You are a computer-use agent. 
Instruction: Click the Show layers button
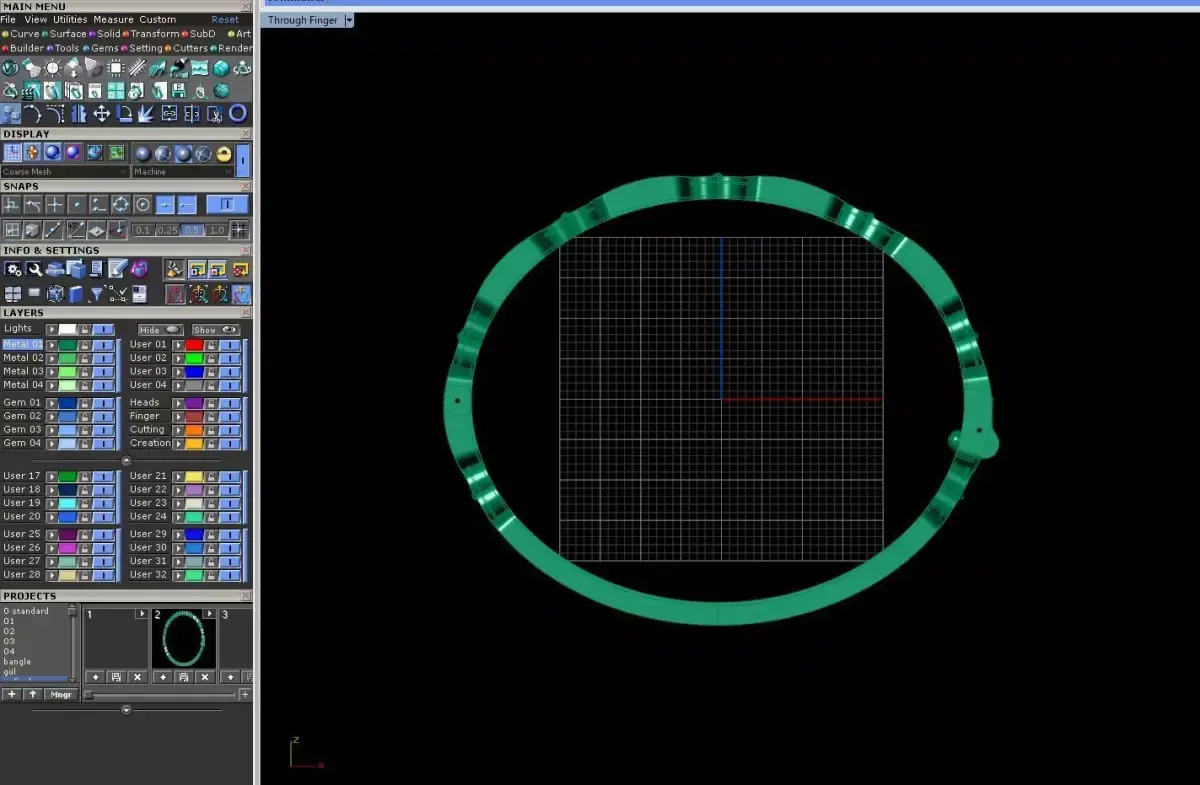[216, 330]
